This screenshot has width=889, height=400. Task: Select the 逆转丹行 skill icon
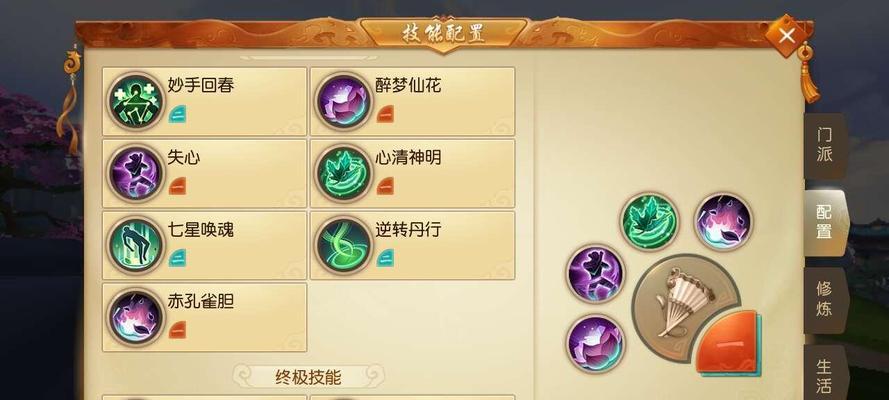pos(343,245)
